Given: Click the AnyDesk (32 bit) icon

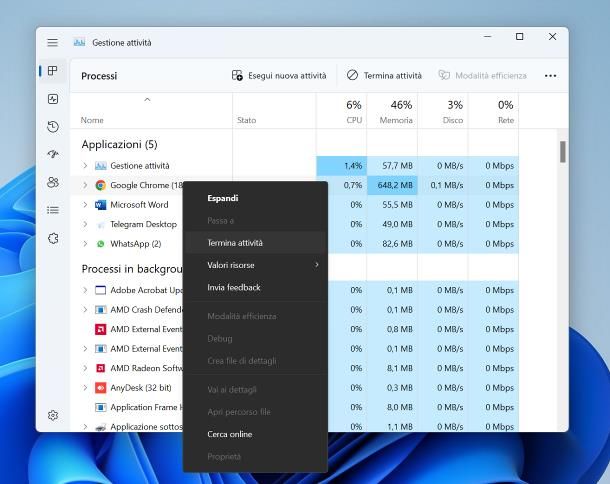Looking at the screenshot, I should [x=100, y=388].
